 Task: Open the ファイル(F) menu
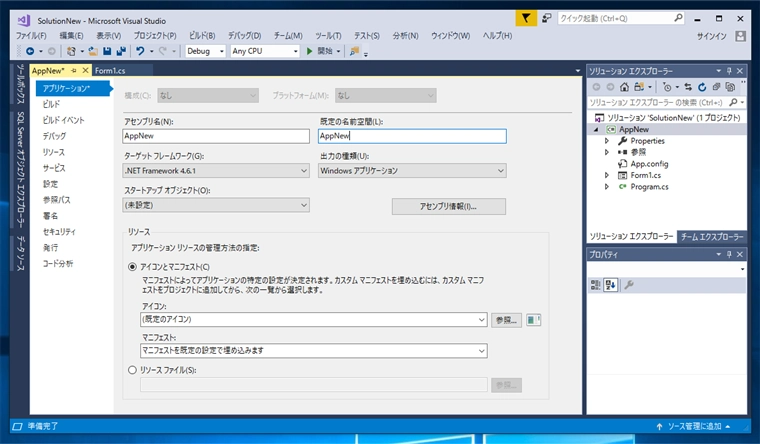(x=31, y=36)
